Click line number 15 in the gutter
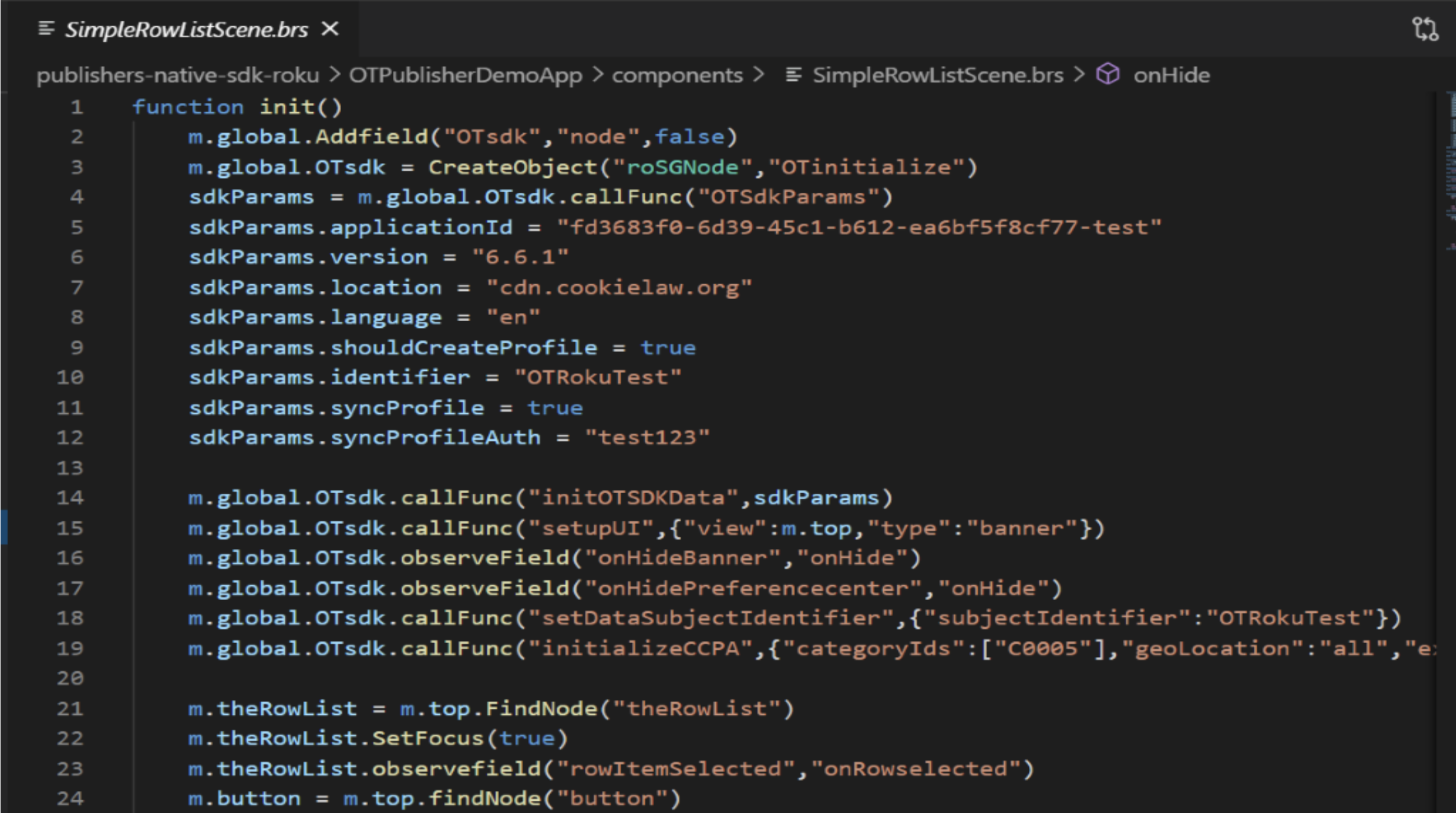 (x=70, y=528)
